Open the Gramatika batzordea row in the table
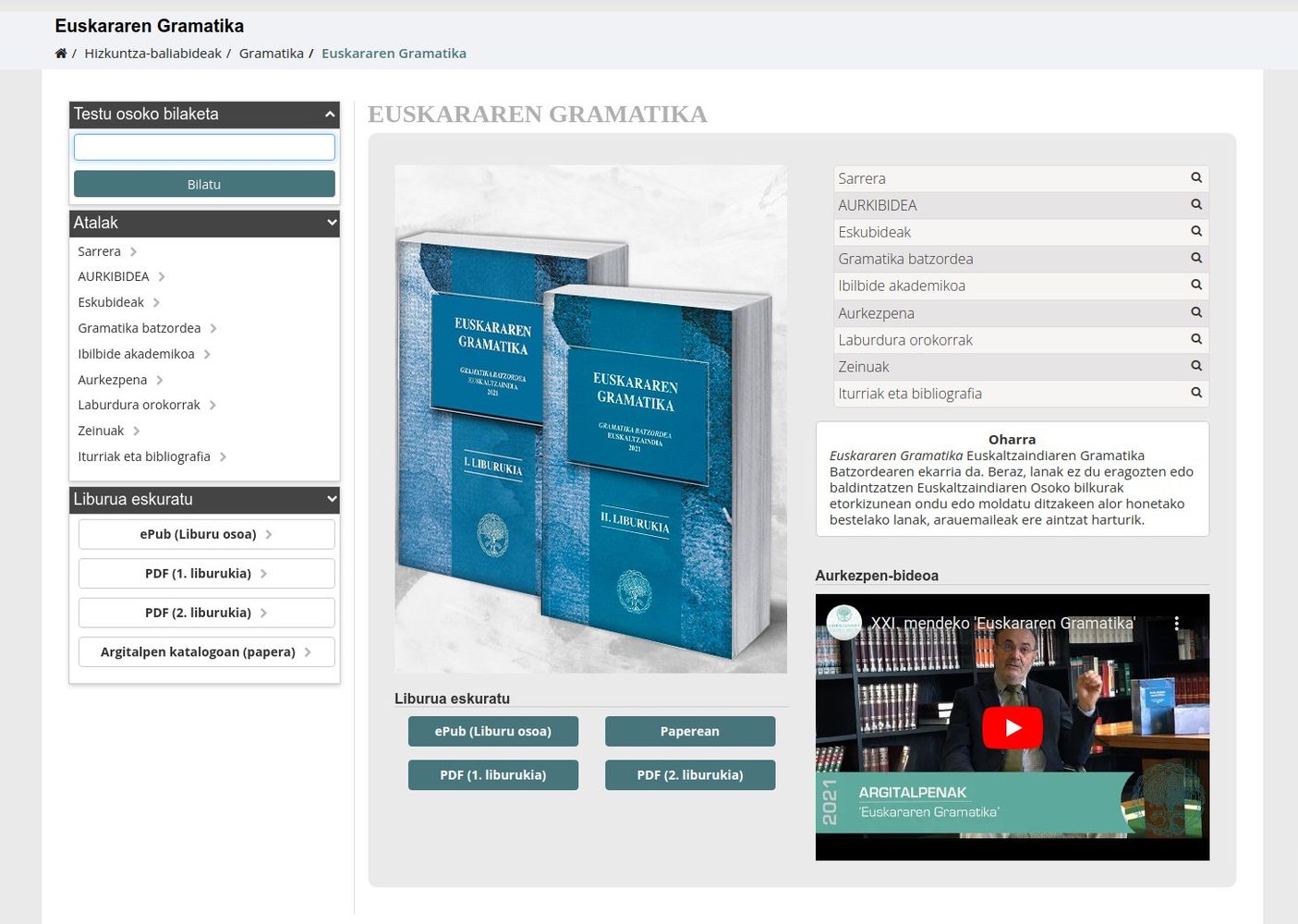 coord(1021,259)
